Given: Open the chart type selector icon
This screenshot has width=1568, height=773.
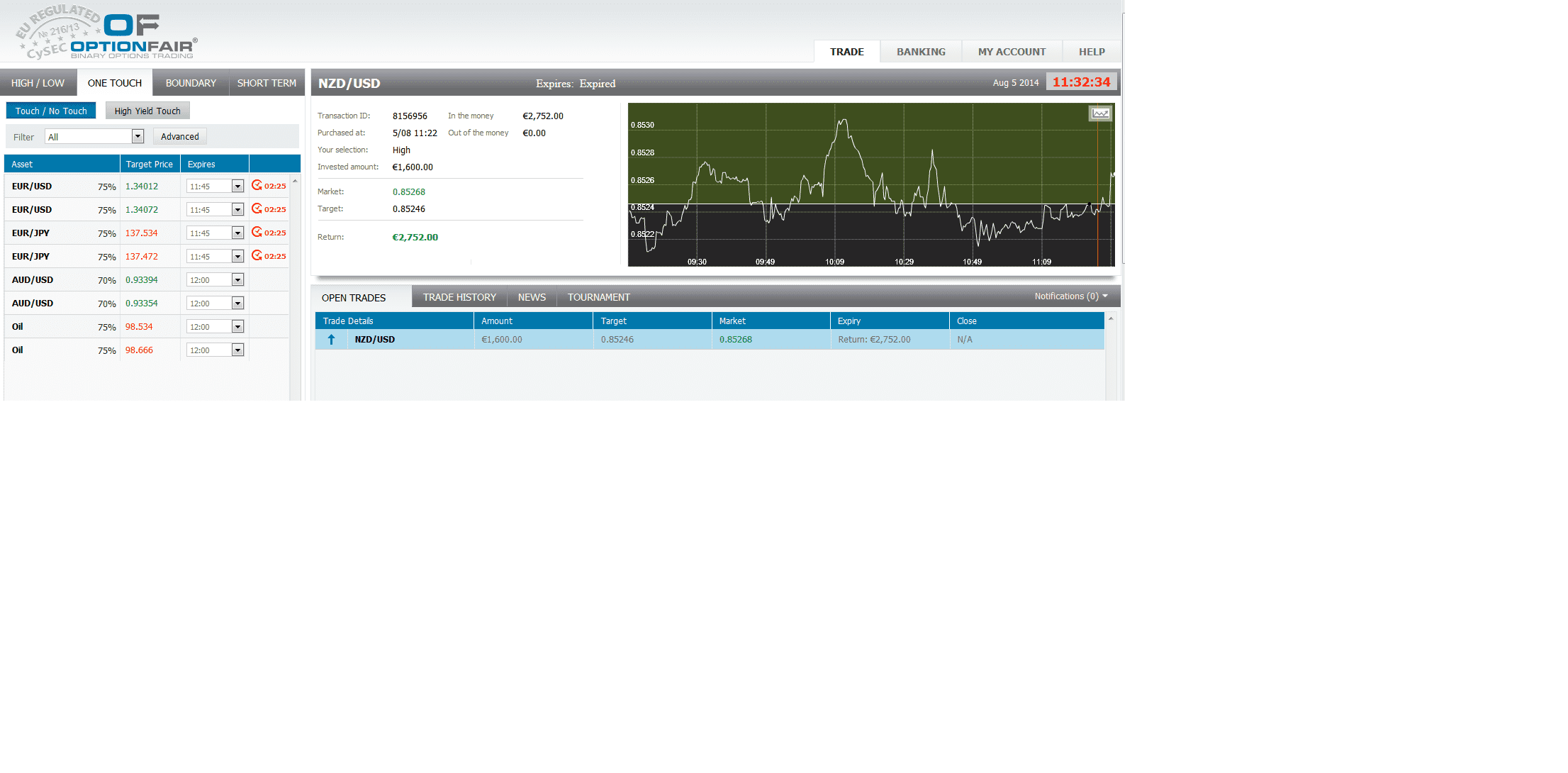Looking at the screenshot, I should [x=1099, y=113].
